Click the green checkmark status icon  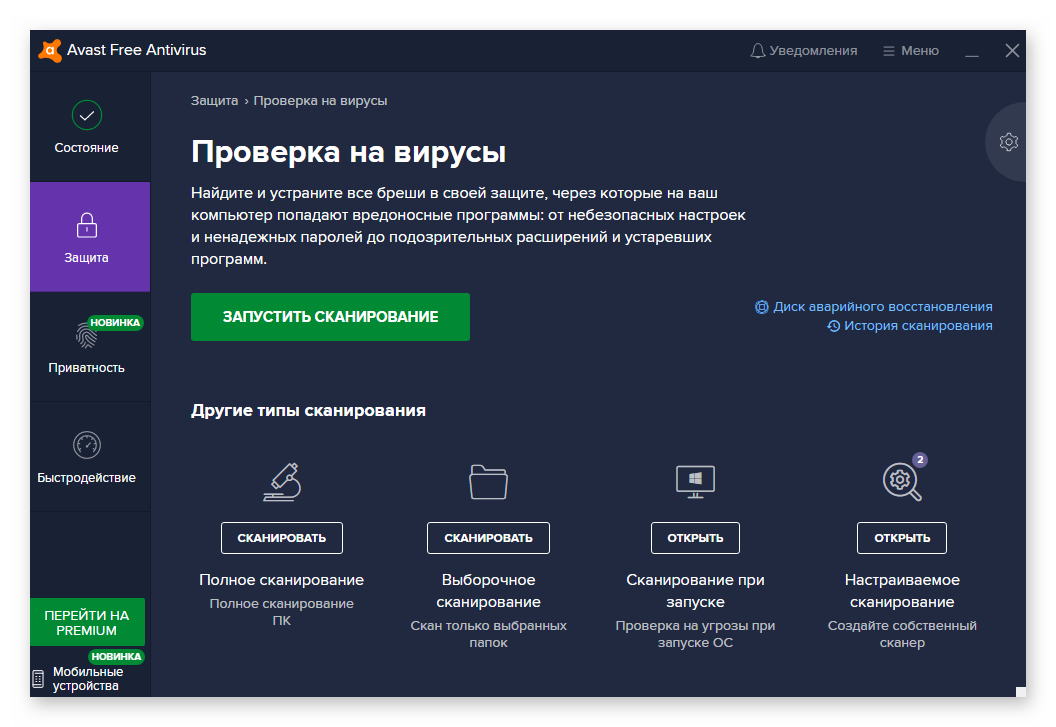tap(87, 115)
